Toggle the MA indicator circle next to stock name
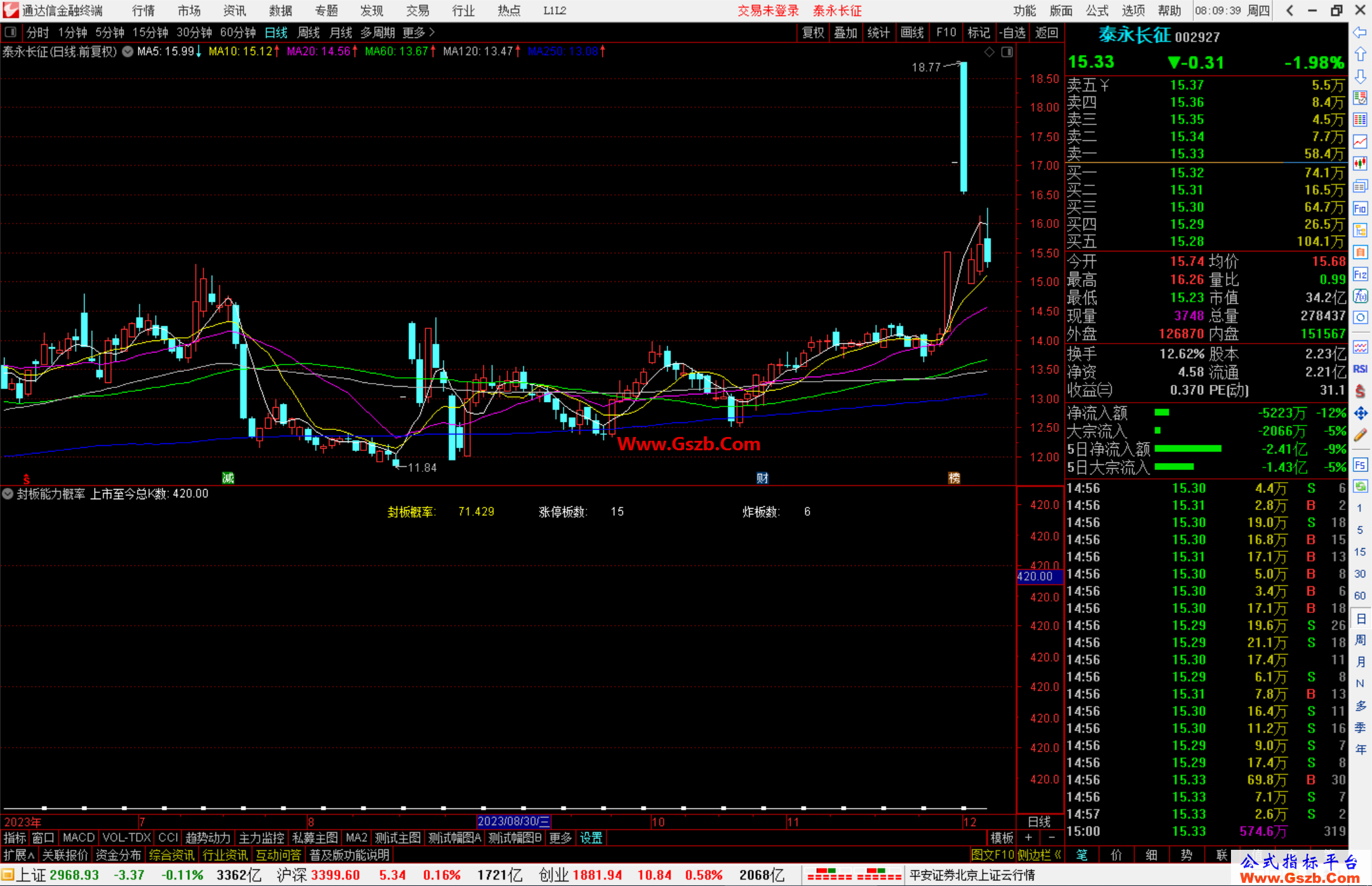 128,51
